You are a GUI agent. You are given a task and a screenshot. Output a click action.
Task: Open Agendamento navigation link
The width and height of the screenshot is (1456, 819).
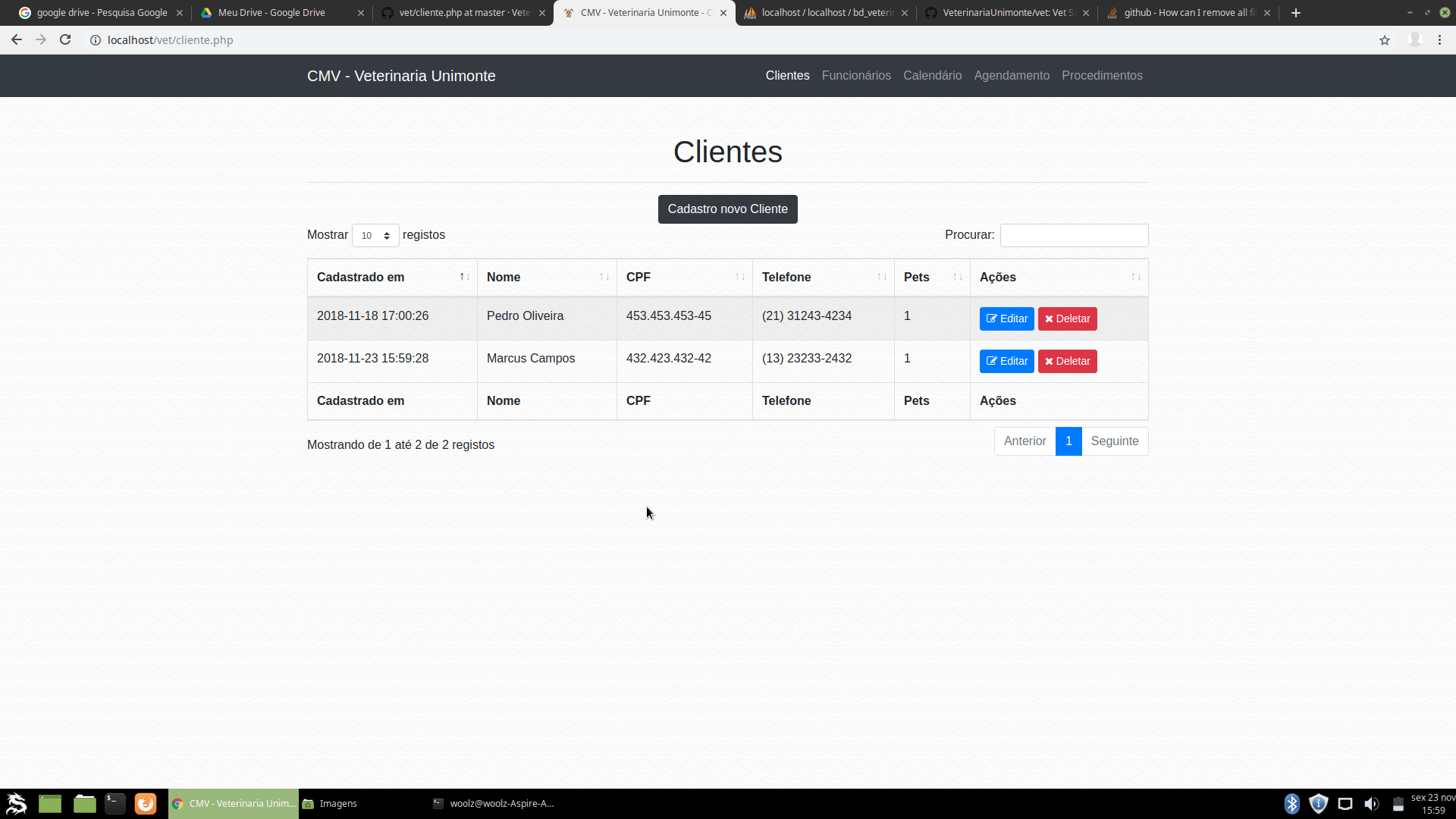[1012, 76]
